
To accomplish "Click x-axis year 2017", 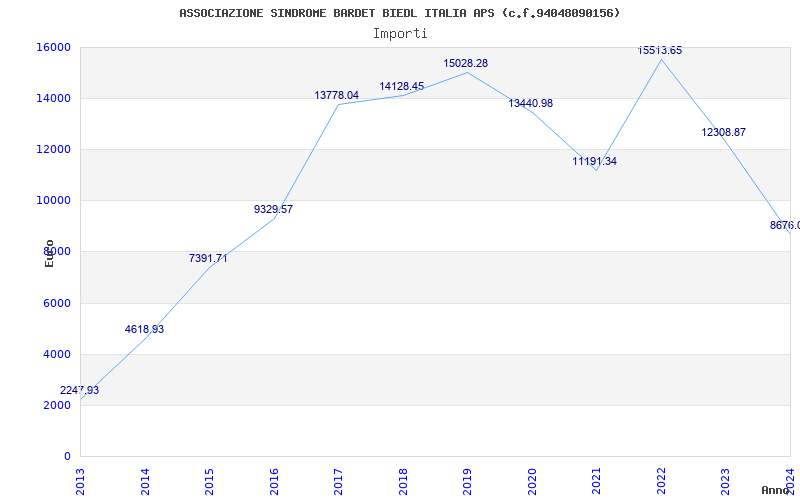I will 338,482.
